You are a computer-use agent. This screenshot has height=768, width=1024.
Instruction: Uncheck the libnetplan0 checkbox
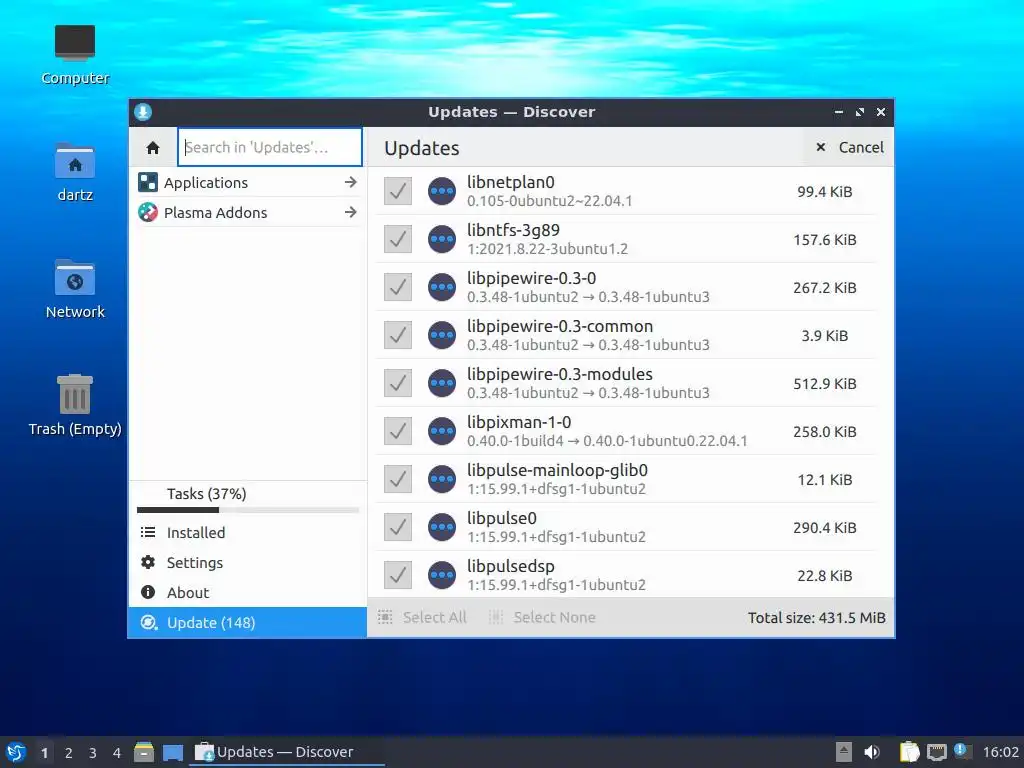(x=398, y=191)
